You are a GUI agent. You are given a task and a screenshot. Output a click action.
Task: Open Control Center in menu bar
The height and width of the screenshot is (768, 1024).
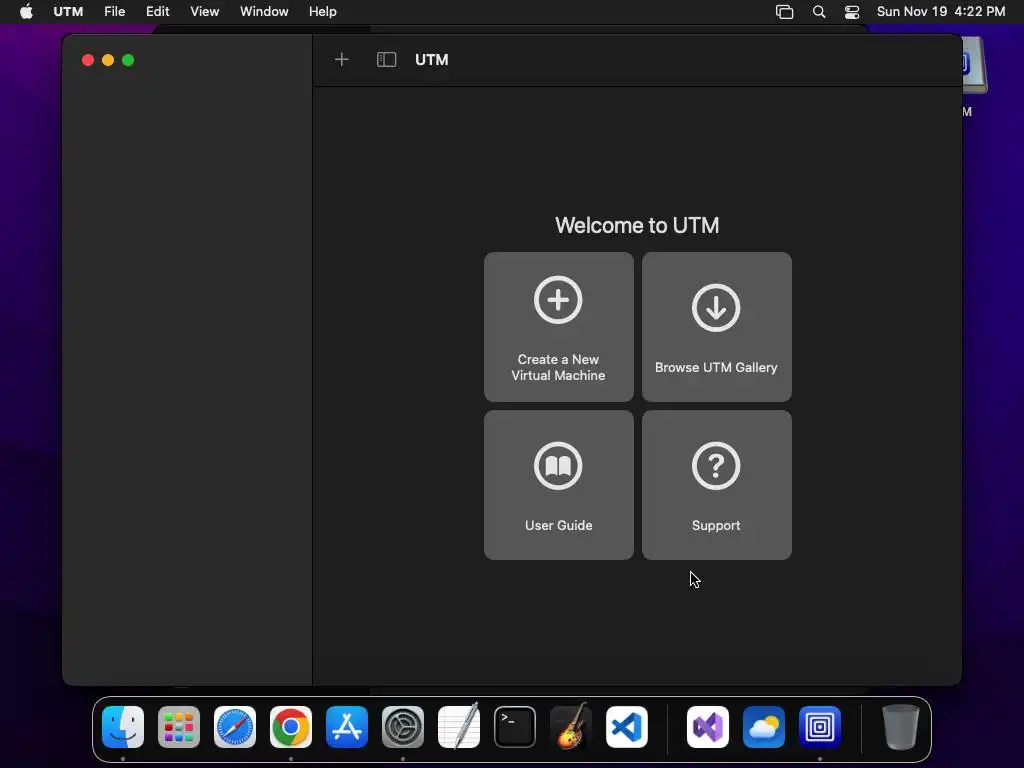point(852,12)
